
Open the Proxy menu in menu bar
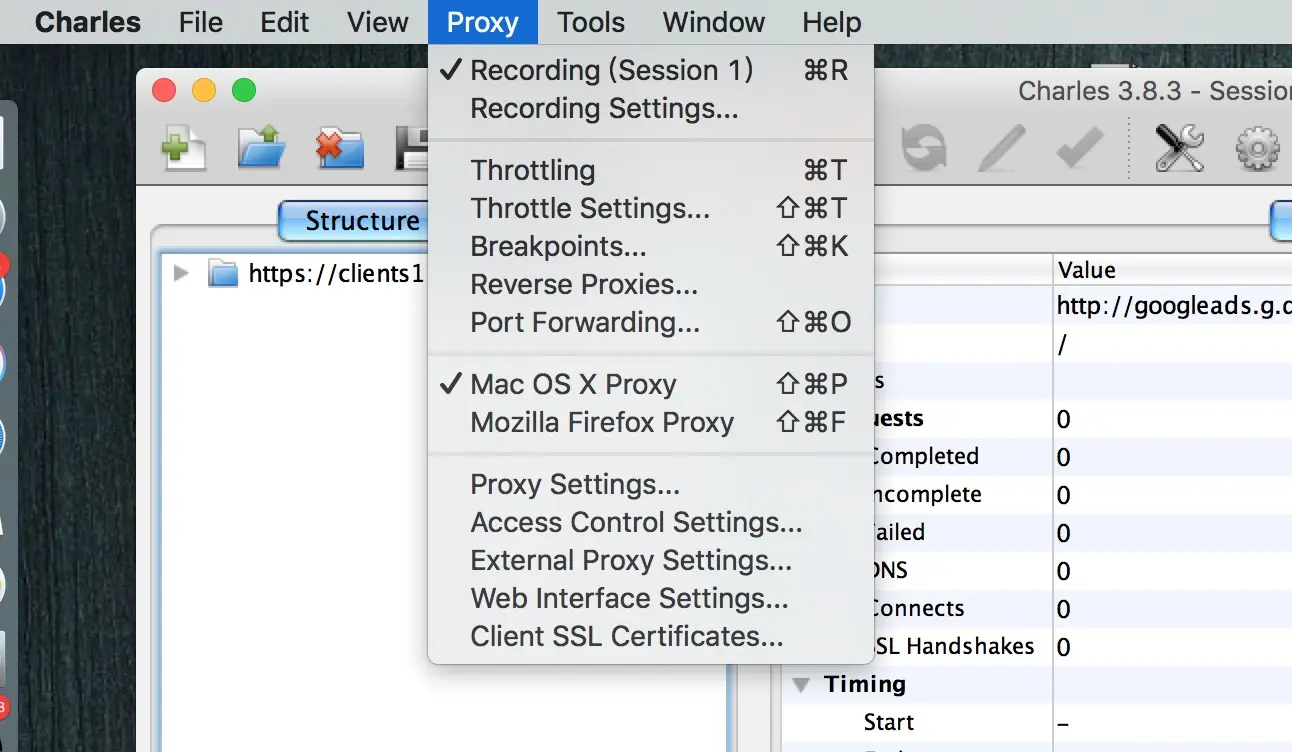[482, 22]
